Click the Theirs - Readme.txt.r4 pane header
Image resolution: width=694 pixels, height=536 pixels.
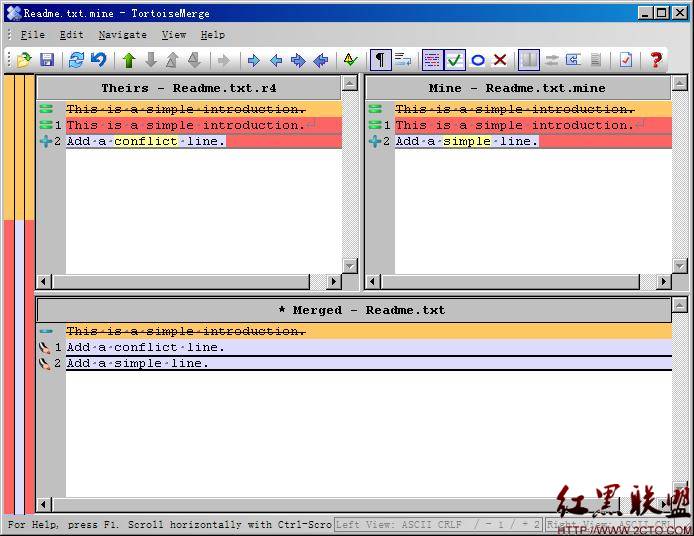point(189,88)
